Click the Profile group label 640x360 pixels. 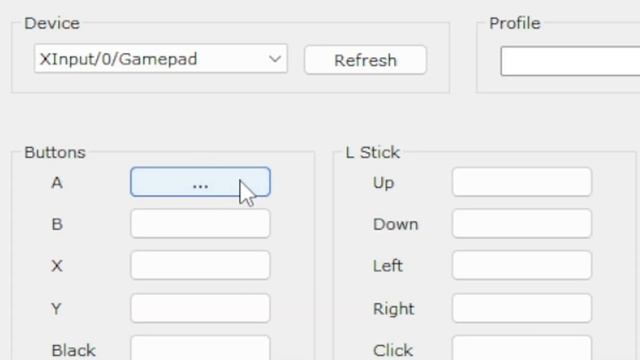(515, 23)
